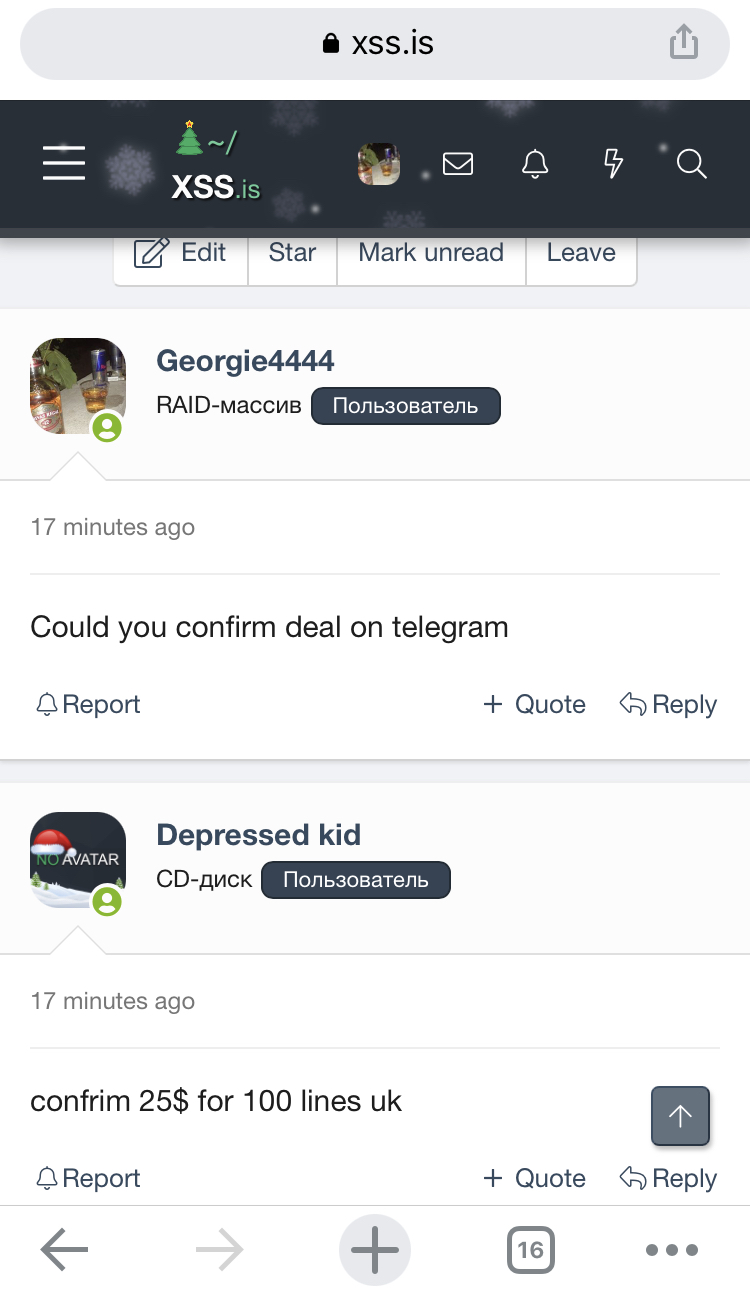Open account menu via header avatar
Viewport: 750px width, 1294px height.
click(379, 164)
